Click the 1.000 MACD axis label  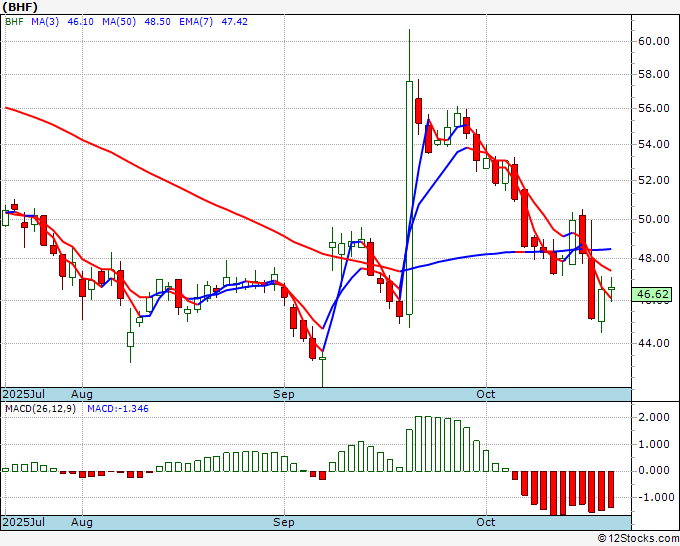(654, 445)
